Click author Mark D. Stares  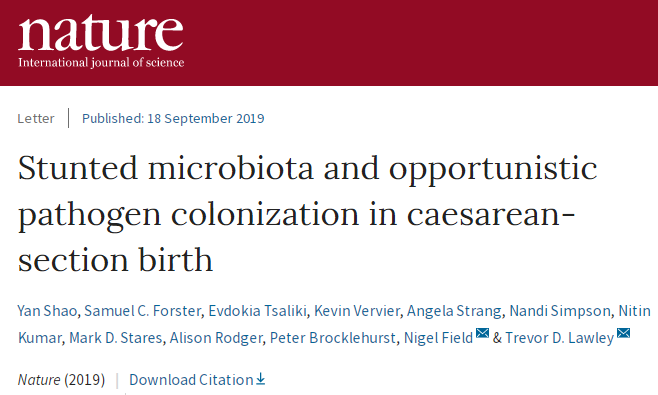click(115, 338)
